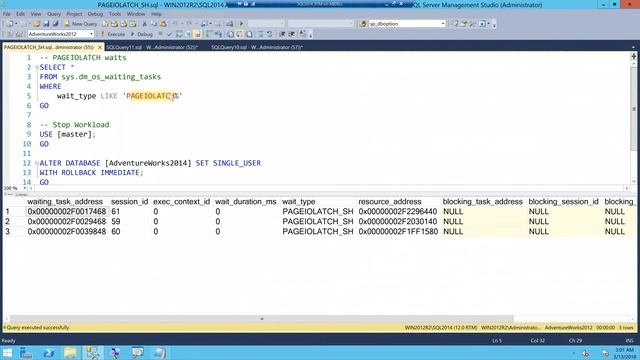
Task: Click the Uncomment selected lines icon
Action: [x=270, y=34]
